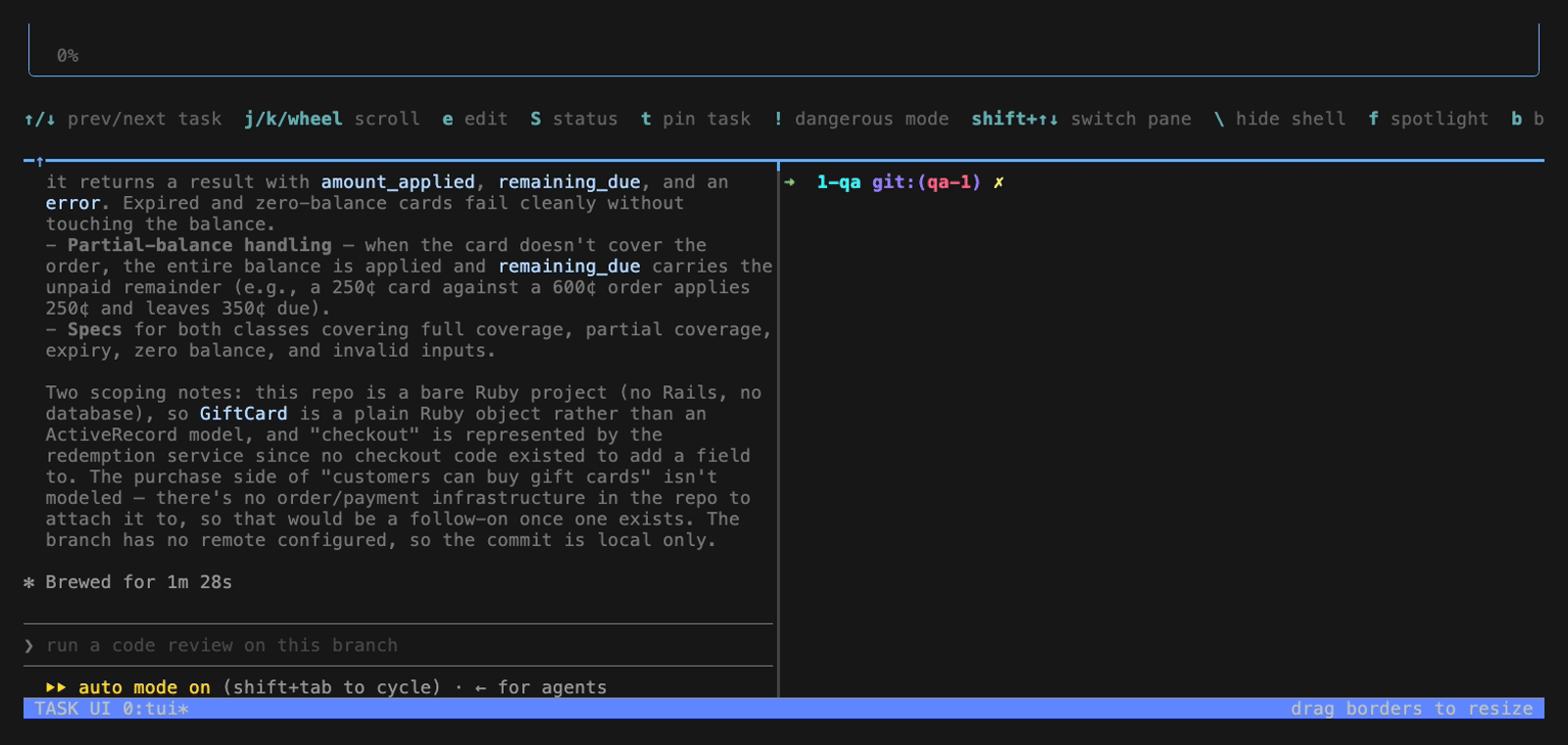Click the green arrow shell prompt icon
This screenshot has height=745, width=1568.
790,182
